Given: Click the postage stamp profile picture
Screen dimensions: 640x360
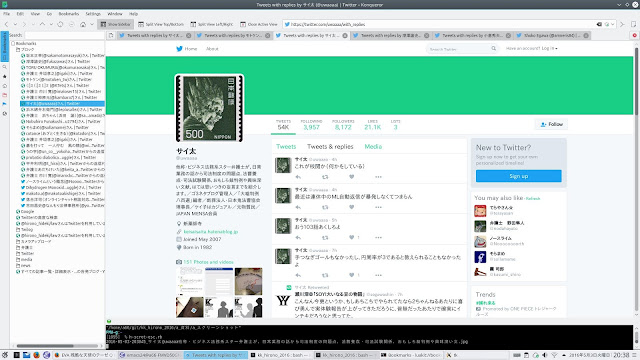Looking at the screenshot, I should tap(209, 108).
